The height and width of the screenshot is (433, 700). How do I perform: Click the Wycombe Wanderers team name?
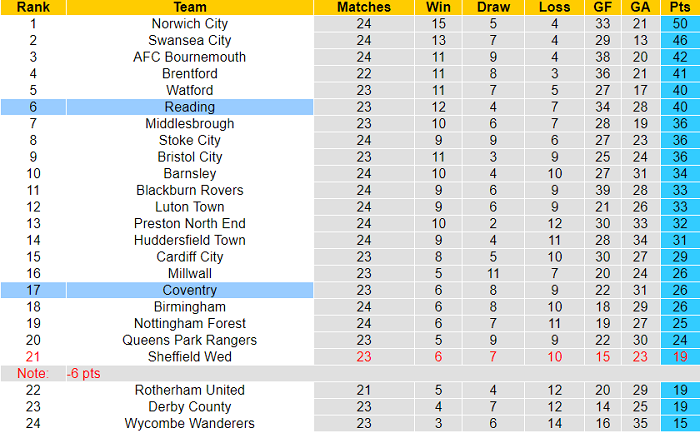click(x=189, y=423)
